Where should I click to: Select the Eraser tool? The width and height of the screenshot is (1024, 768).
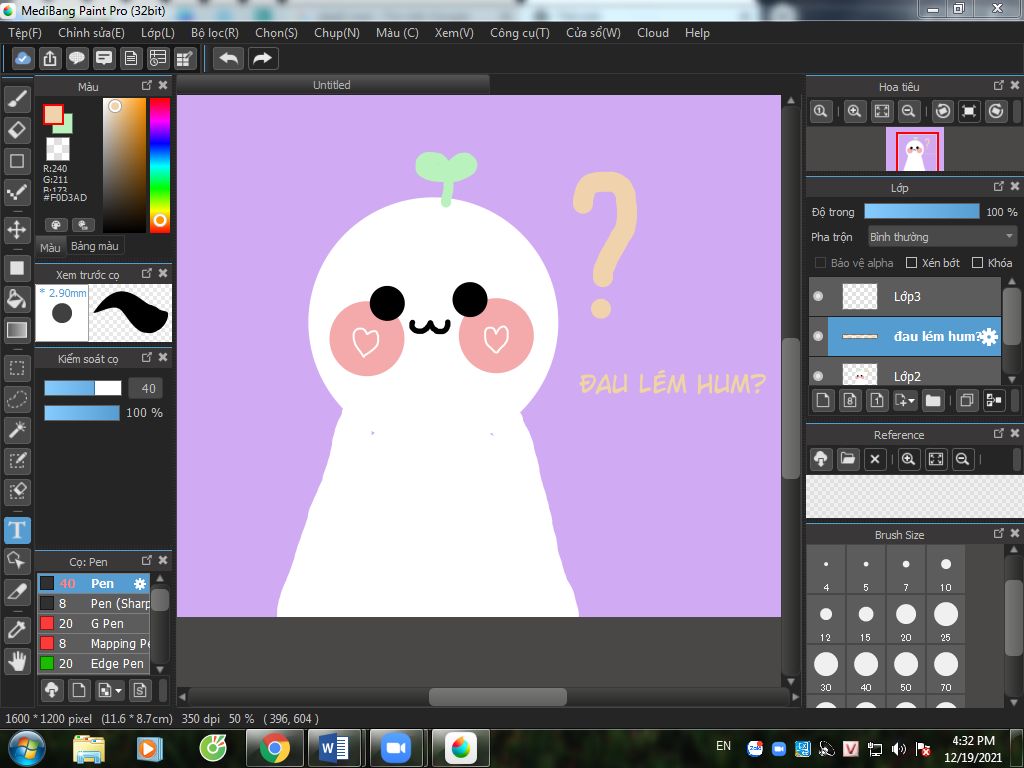pos(17,130)
